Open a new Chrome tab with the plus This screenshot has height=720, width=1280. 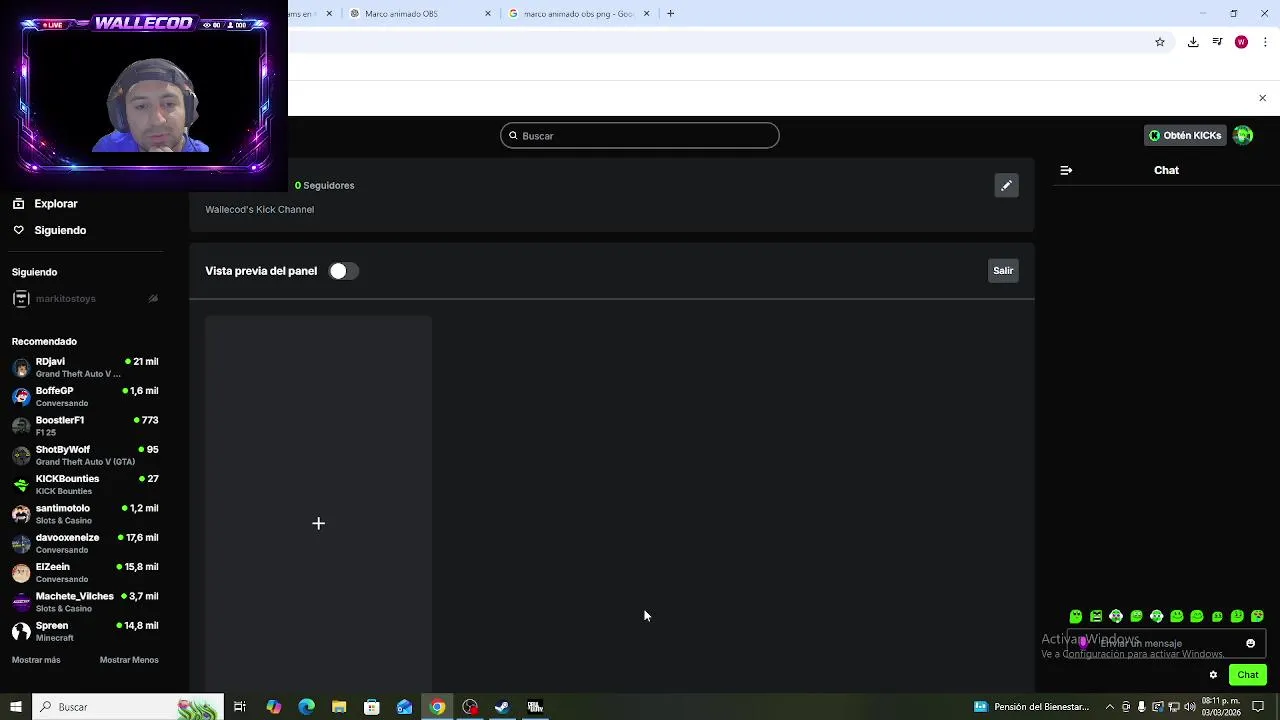click(670, 14)
